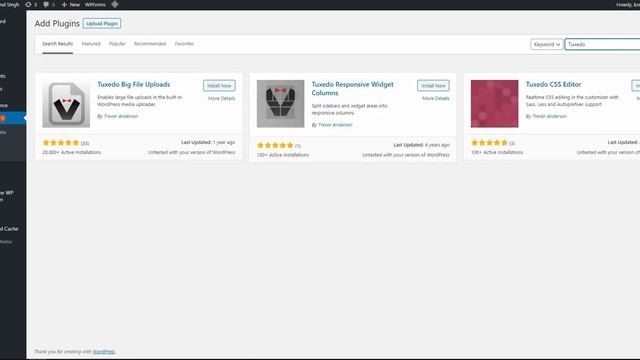Image resolution: width=640 pixels, height=360 pixels.
Task: Open the Howdy account menu
Action: (x=628, y=4)
